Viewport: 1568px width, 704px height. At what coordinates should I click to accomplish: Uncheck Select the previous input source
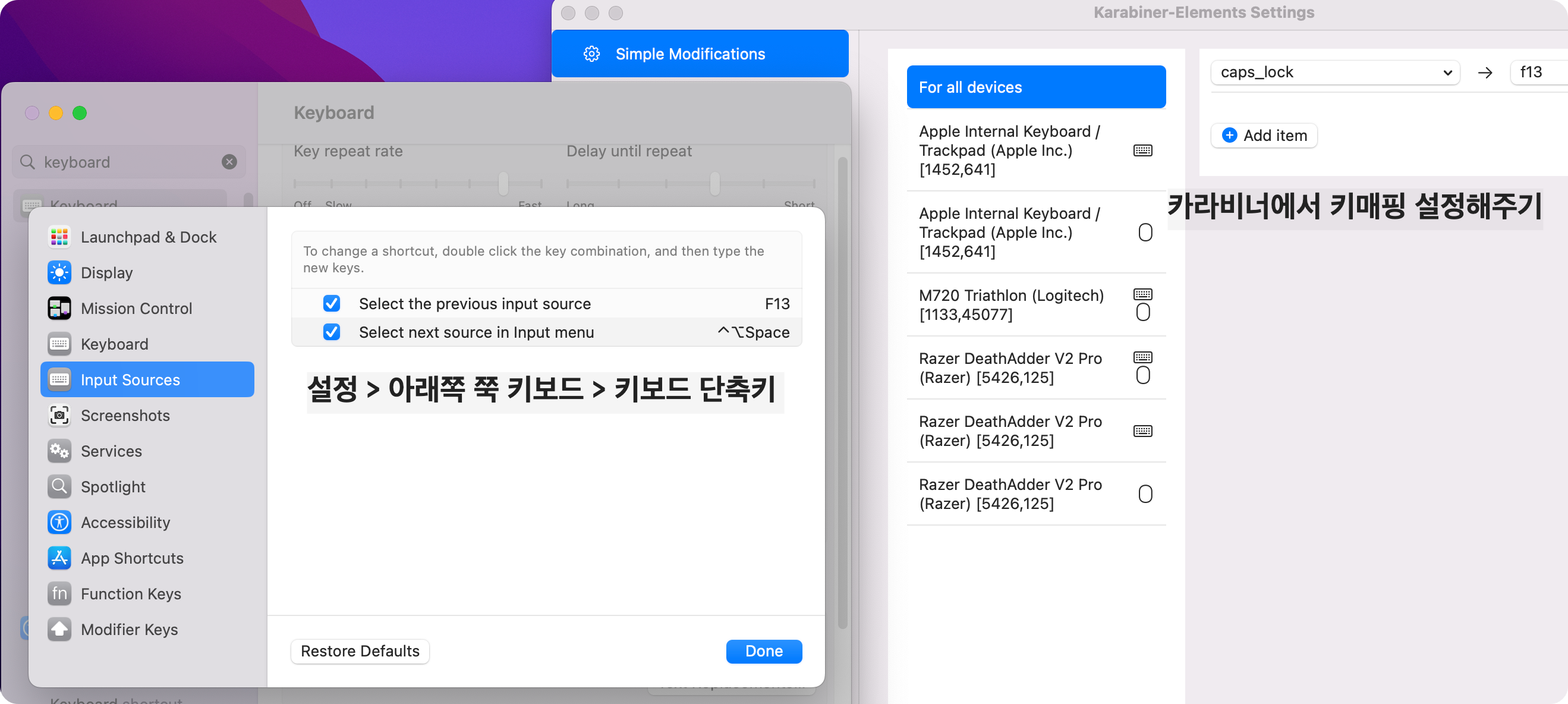(x=332, y=303)
